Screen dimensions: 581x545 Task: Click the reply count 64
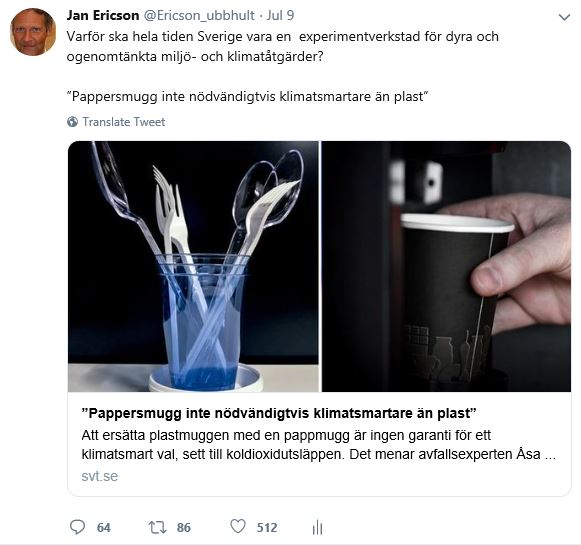tap(104, 528)
